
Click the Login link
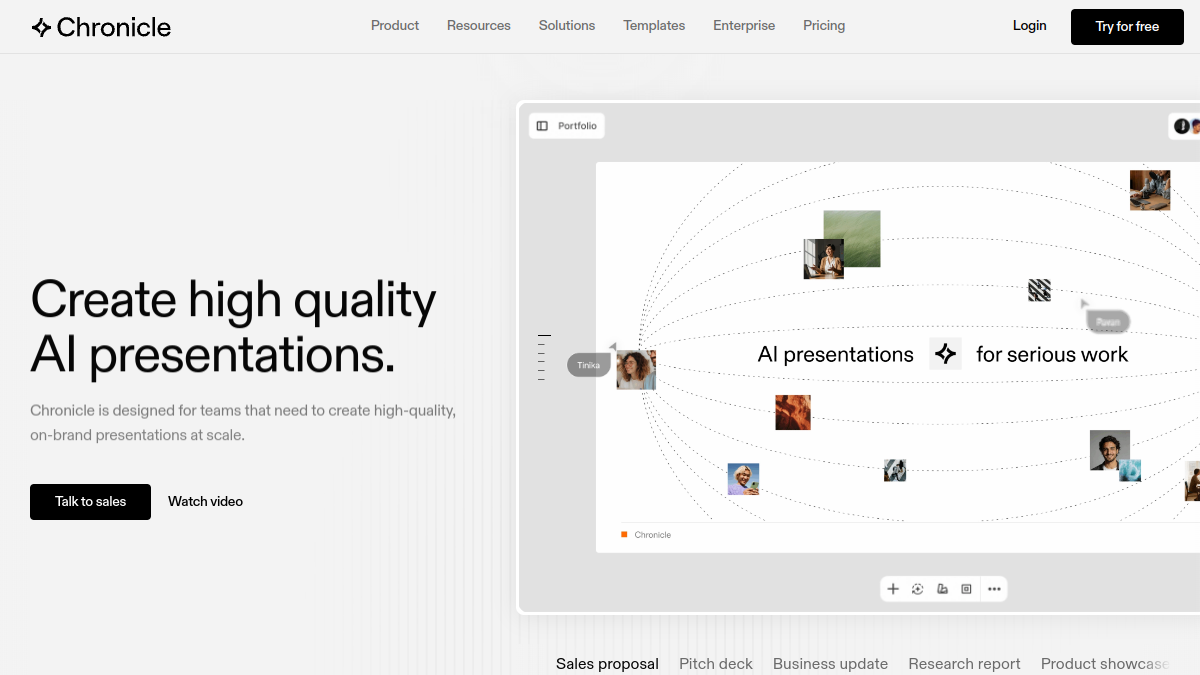[x=1029, y=26]
